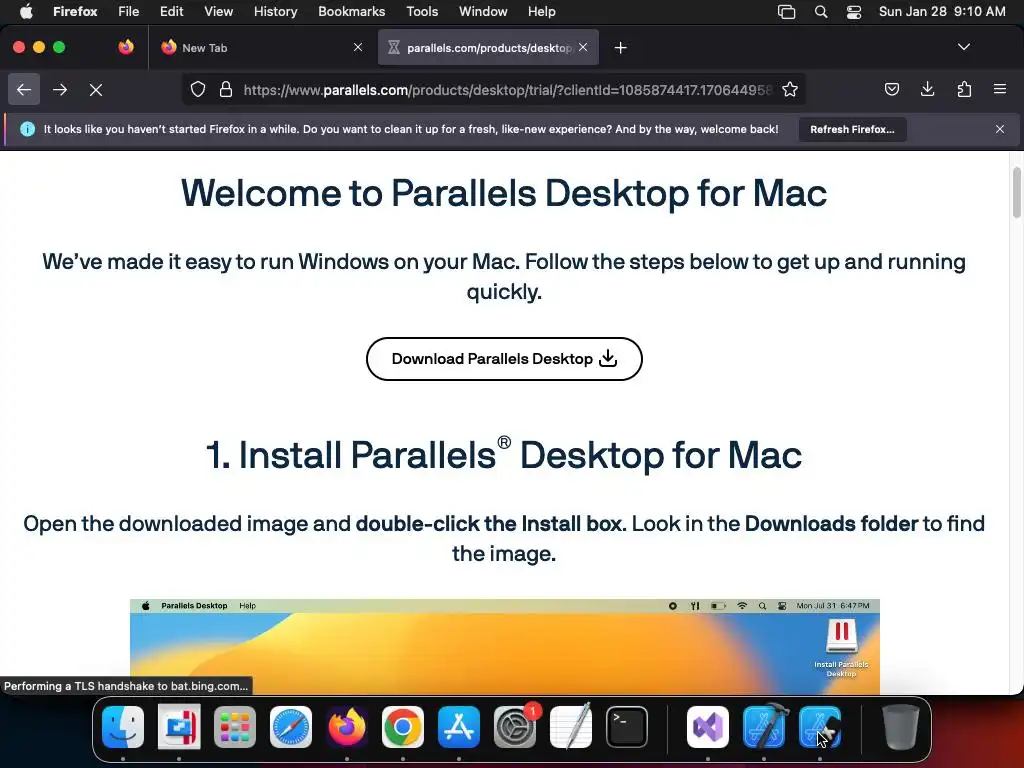
Task: Click the date and time in menu bar
Action: pos(942,11)
